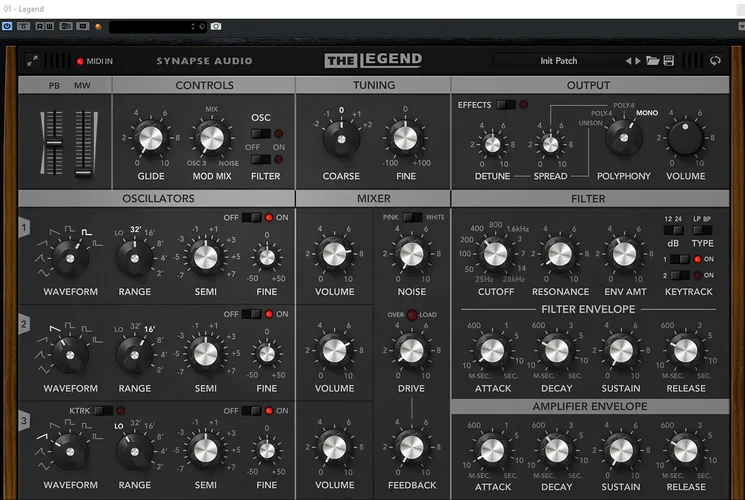Screen dimensions: 745x500
Task: Click the filter envelope DECAY knob
Action: [556, 351]
